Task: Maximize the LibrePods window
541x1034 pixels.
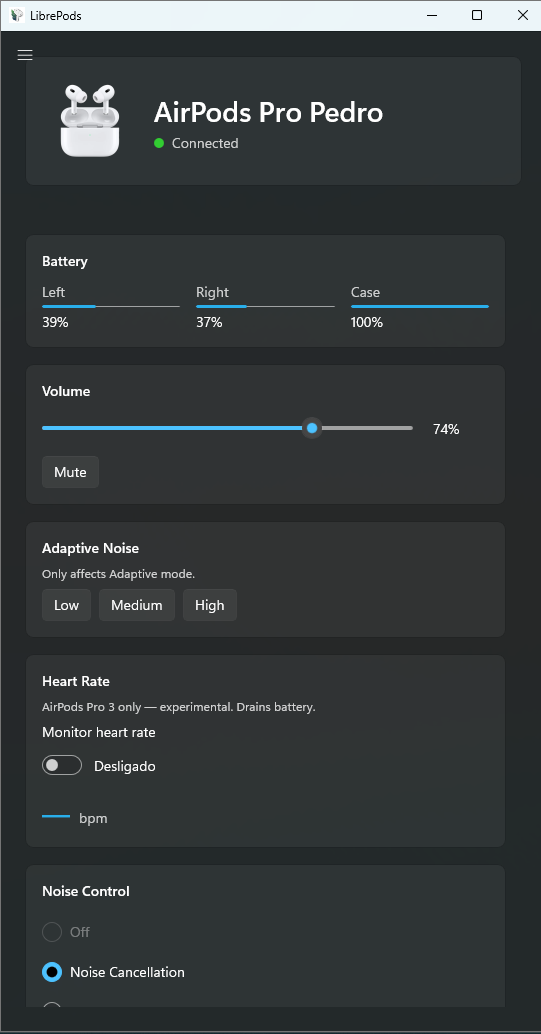Action: 477,15
